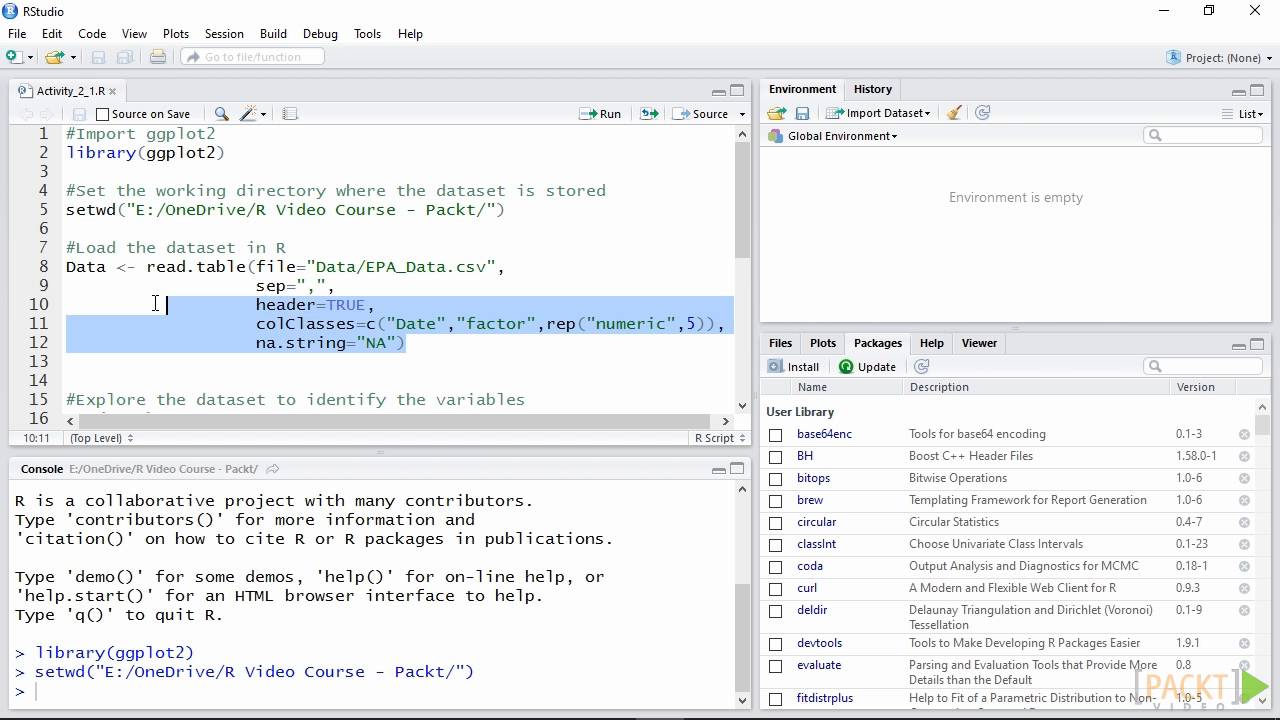This screenshot has width=1280, height=720.
Task: Open the Project: (None) dropdown
Action: [x=1222, y=57]
